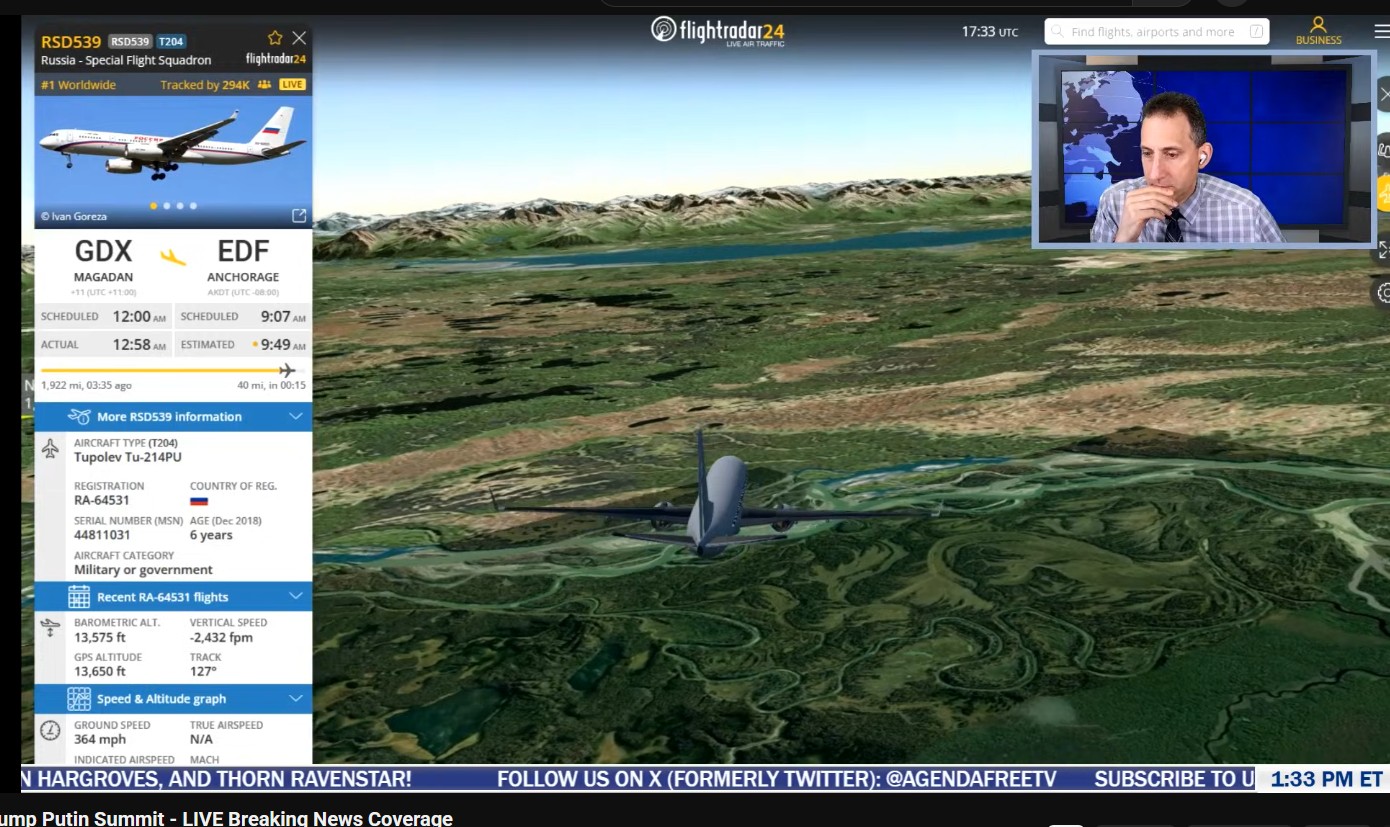
Task: Click the 17:33 UTC clock
Action: (x=990, y=32)
